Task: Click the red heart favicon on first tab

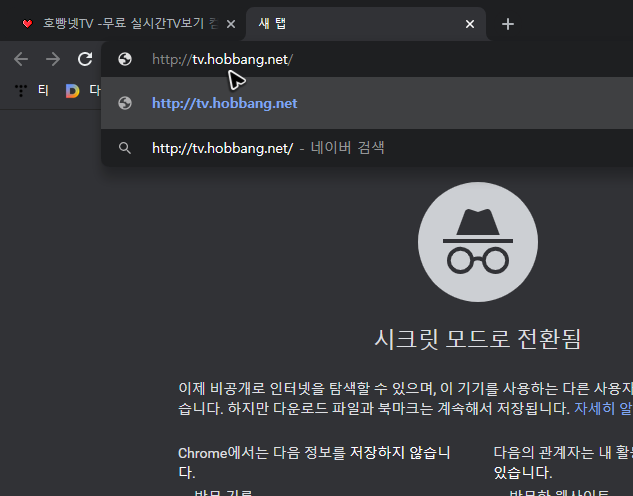Action: point(27,24)
